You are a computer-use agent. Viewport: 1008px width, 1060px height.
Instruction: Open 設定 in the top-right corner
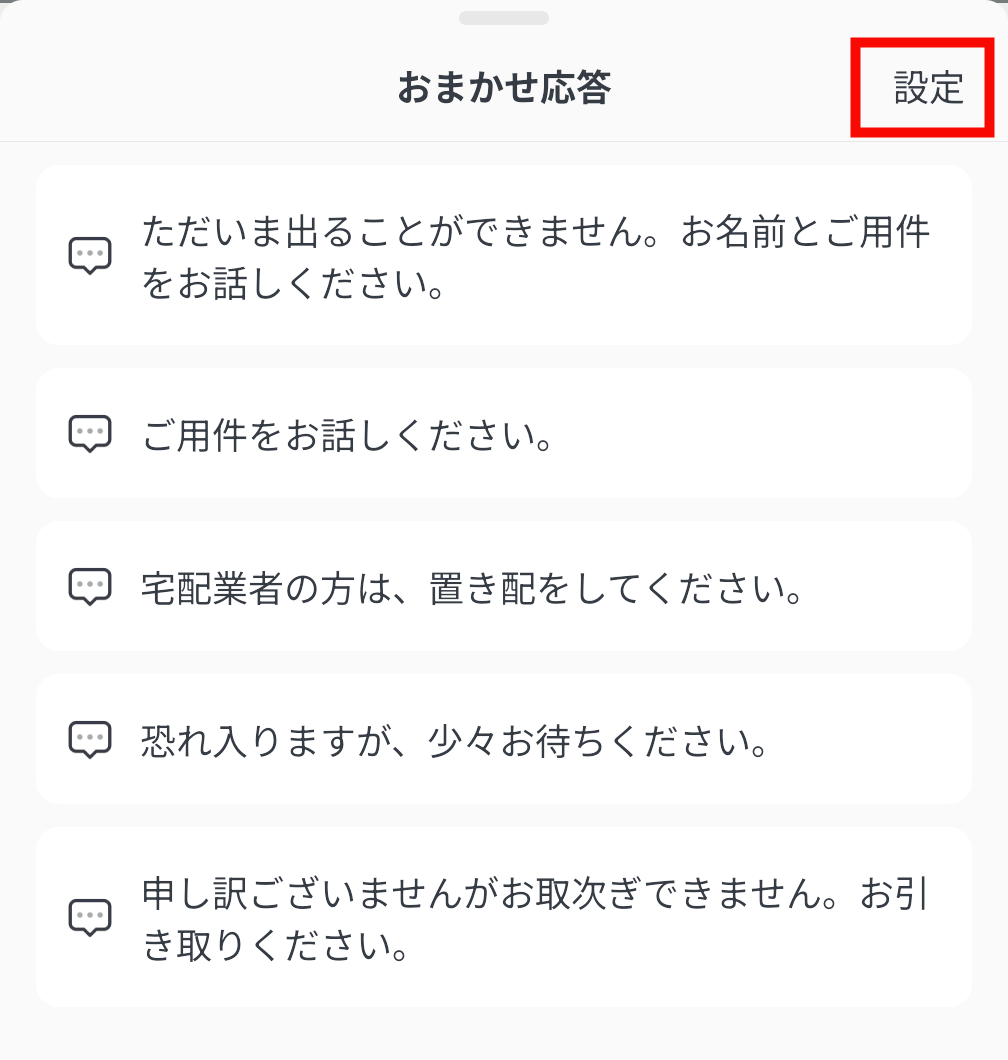(x=928, y=88)
